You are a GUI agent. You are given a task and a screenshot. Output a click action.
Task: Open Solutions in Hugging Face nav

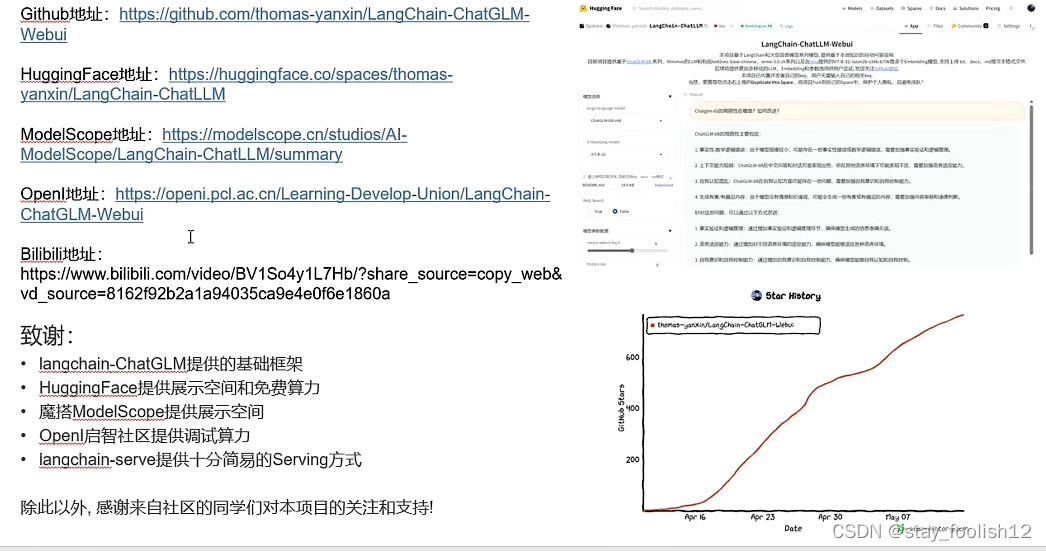click(965, 9)
